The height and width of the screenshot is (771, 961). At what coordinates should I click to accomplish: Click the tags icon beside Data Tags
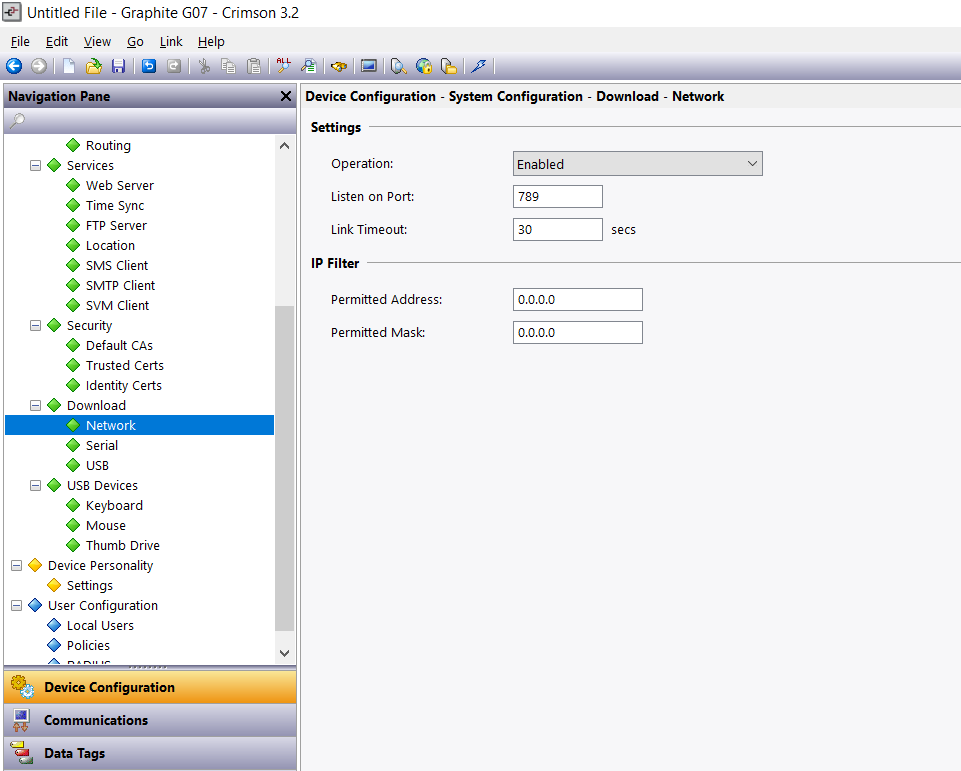pos(21,753)
